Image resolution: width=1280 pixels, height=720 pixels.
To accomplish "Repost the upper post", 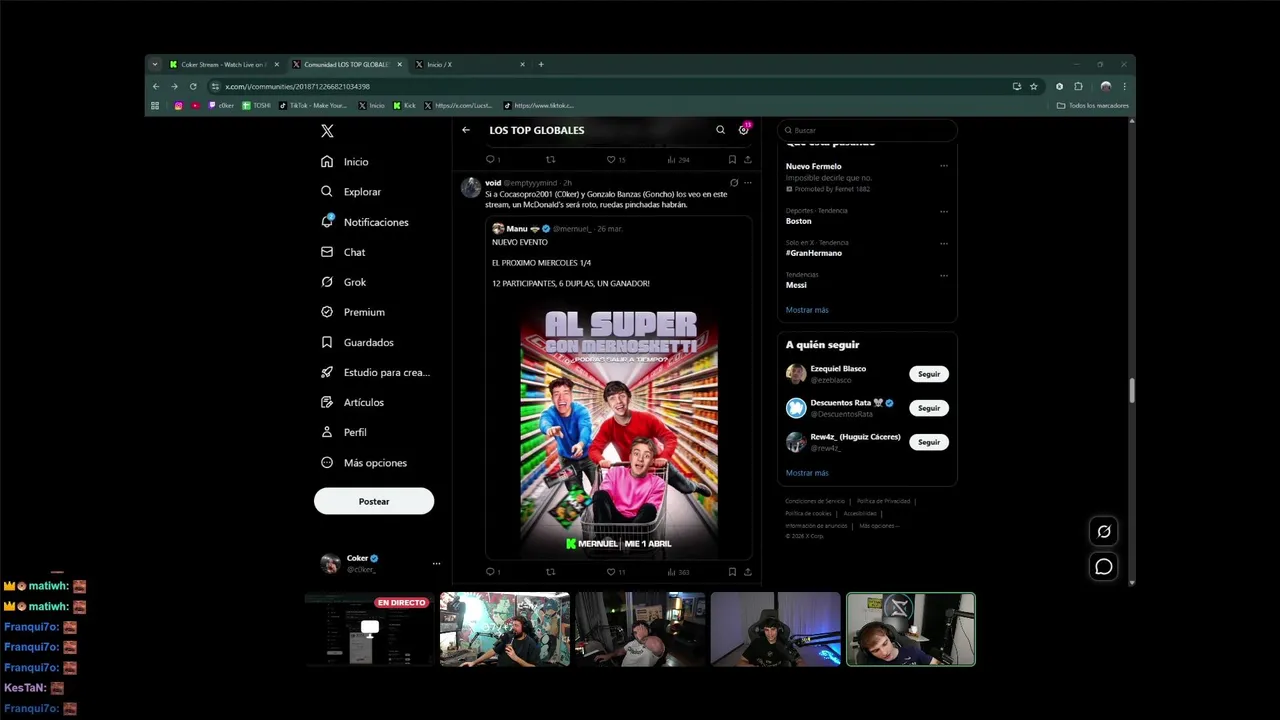I will (x=550, y=159).
